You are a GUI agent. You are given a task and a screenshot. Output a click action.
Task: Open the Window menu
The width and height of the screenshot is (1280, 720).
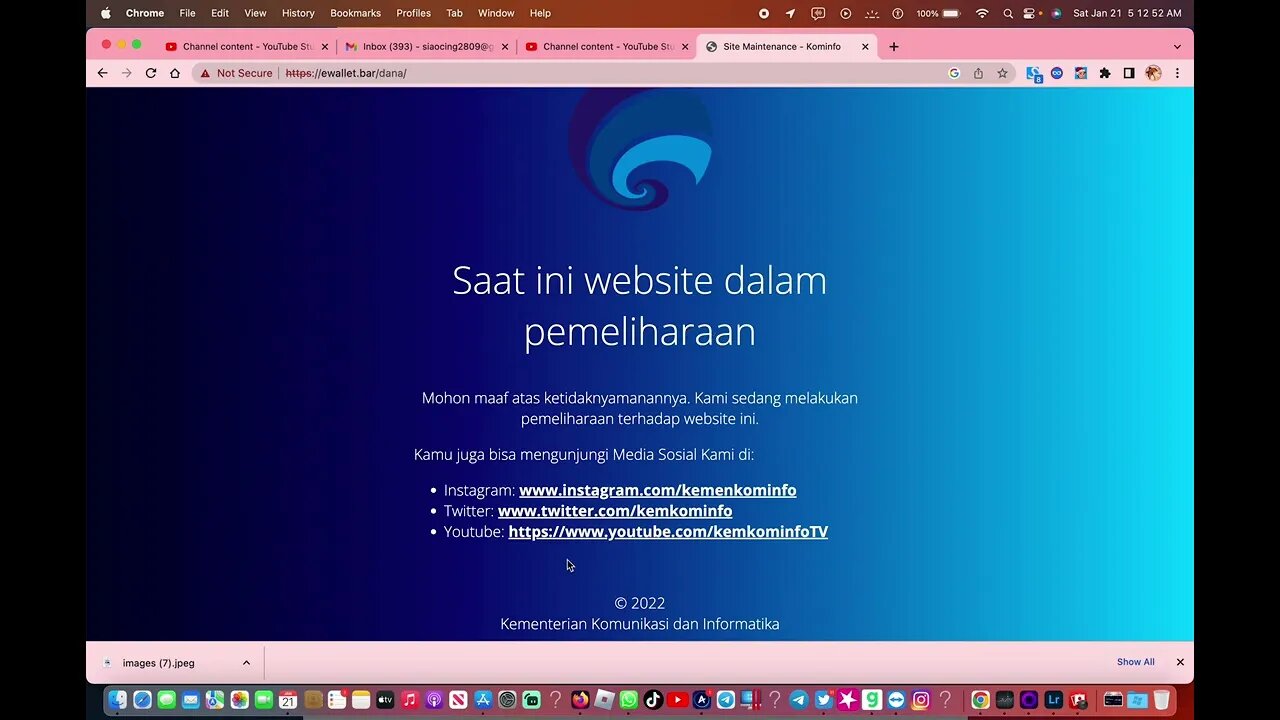(x=496, y=13)
